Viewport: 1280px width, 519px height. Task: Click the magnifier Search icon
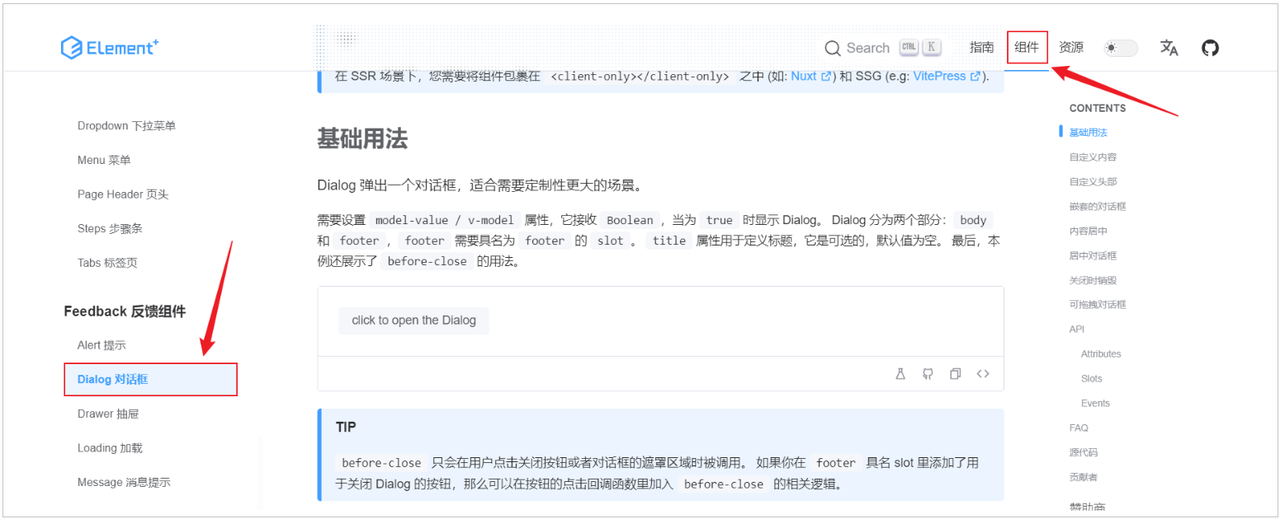tap(832, 48)
